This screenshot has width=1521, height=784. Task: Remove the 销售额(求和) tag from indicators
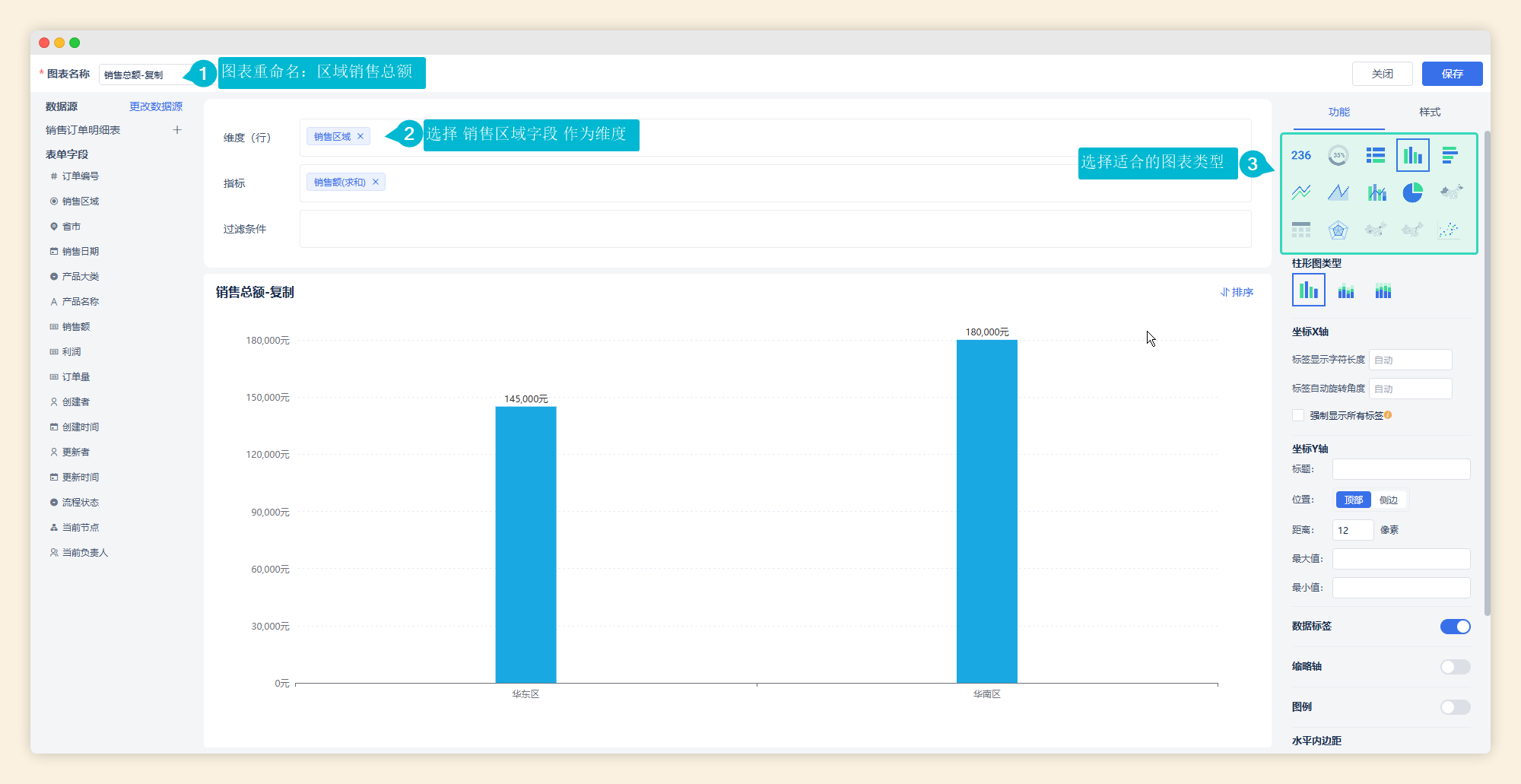376,183
